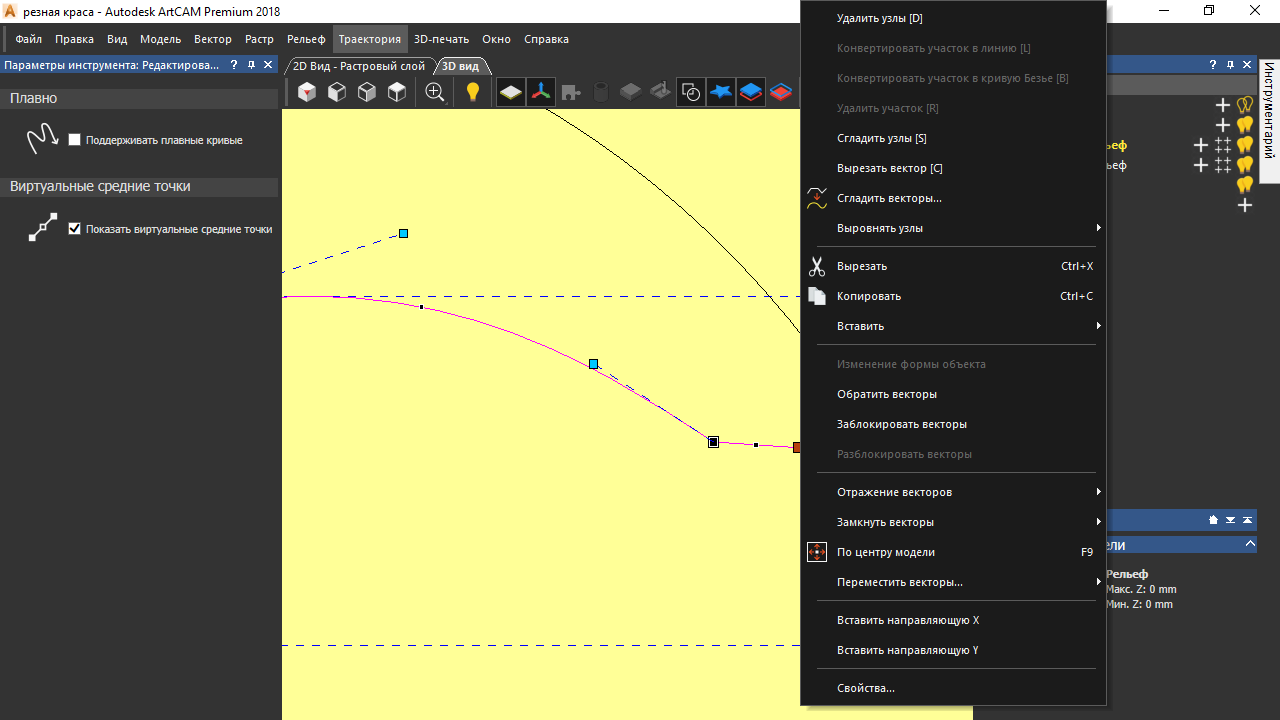Toggle the outlined double light bulb visibility
The image size is (1280, 720).
point(1245,104)
